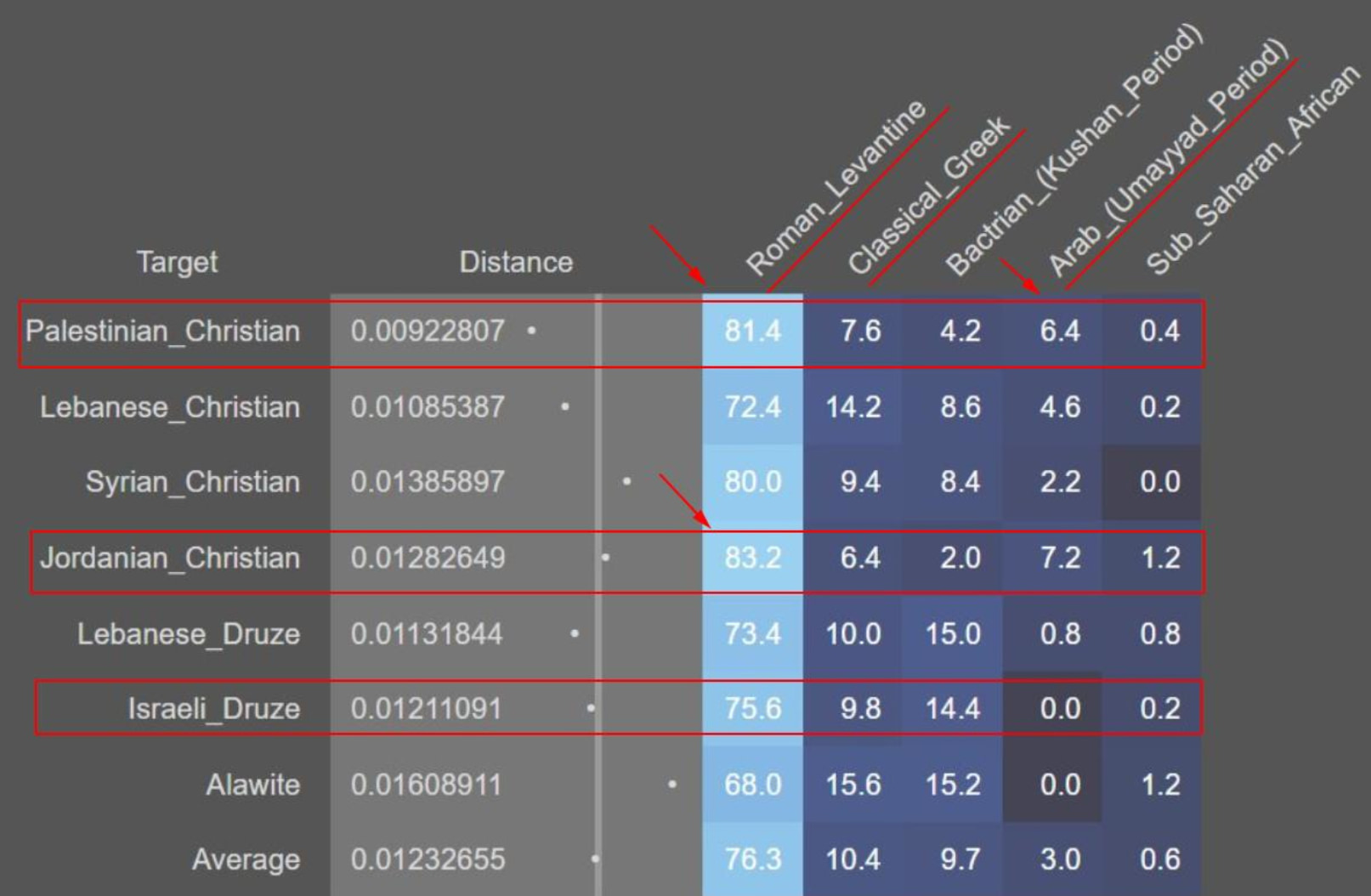Click the 83.2 Roman_Levantine heatmap cell
This screenshot has height=896, width=1371.
tap(752, 558)
